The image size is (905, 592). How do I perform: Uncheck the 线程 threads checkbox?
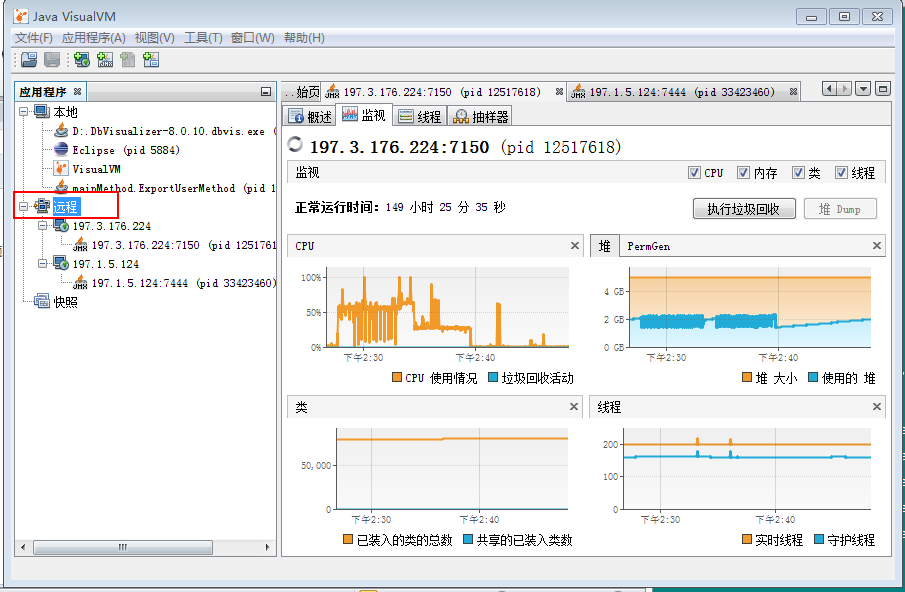click(x=842, y=173)
